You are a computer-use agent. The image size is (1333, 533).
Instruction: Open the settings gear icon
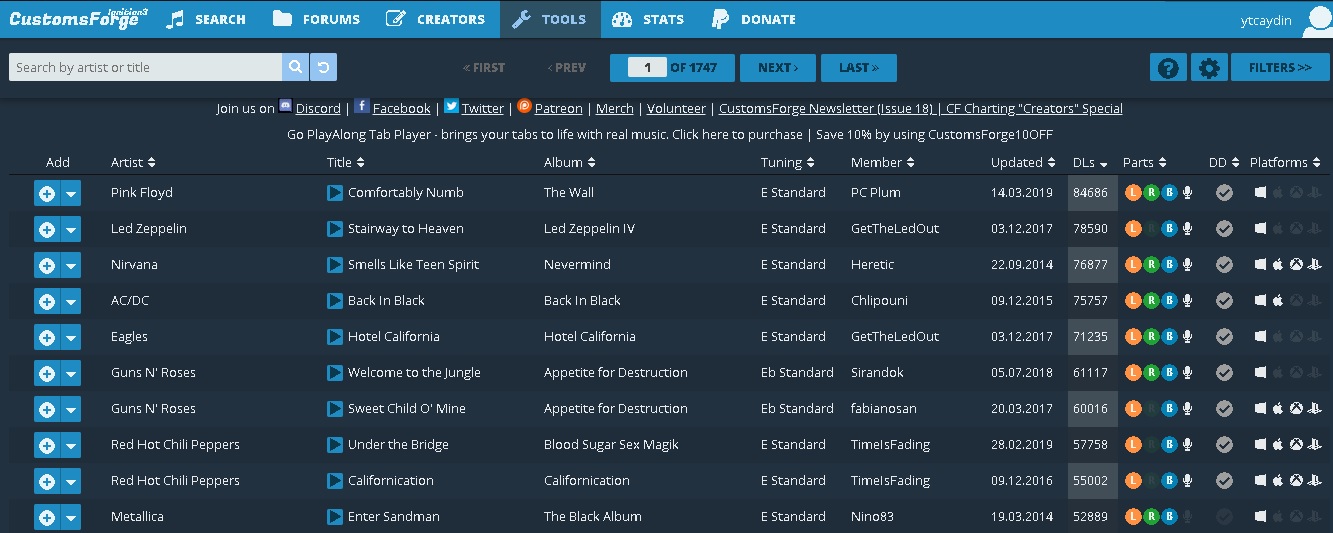pos(1209,68)
